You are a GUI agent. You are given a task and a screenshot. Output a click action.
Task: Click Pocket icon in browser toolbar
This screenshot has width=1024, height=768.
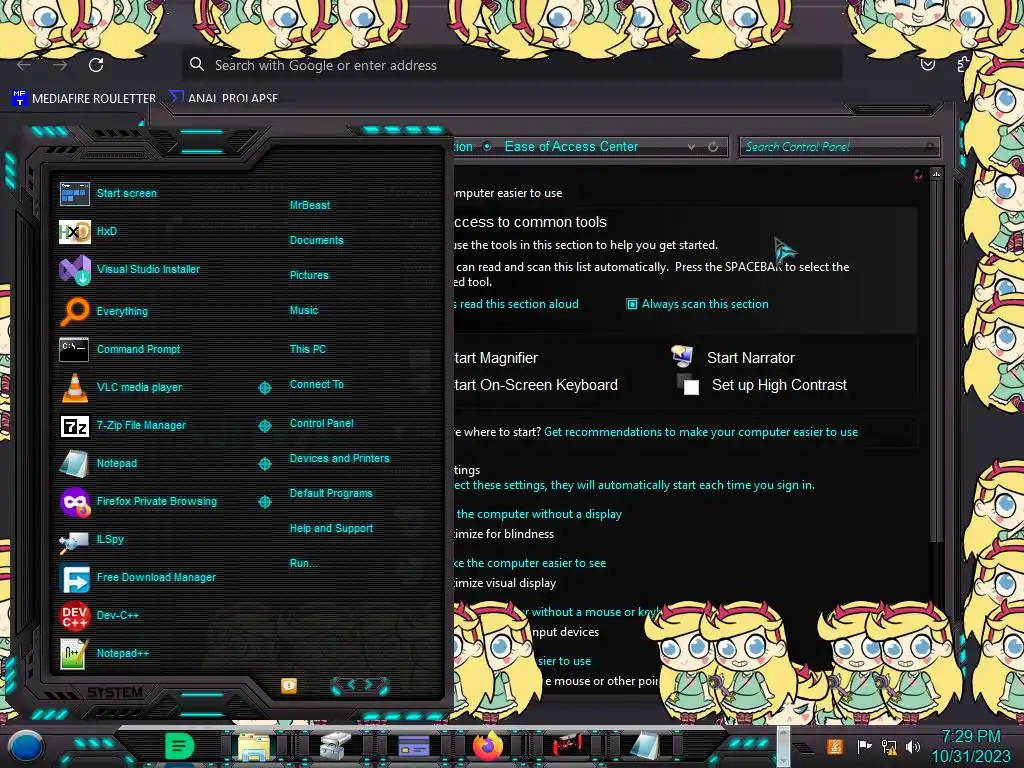click(x=927, y=64)
